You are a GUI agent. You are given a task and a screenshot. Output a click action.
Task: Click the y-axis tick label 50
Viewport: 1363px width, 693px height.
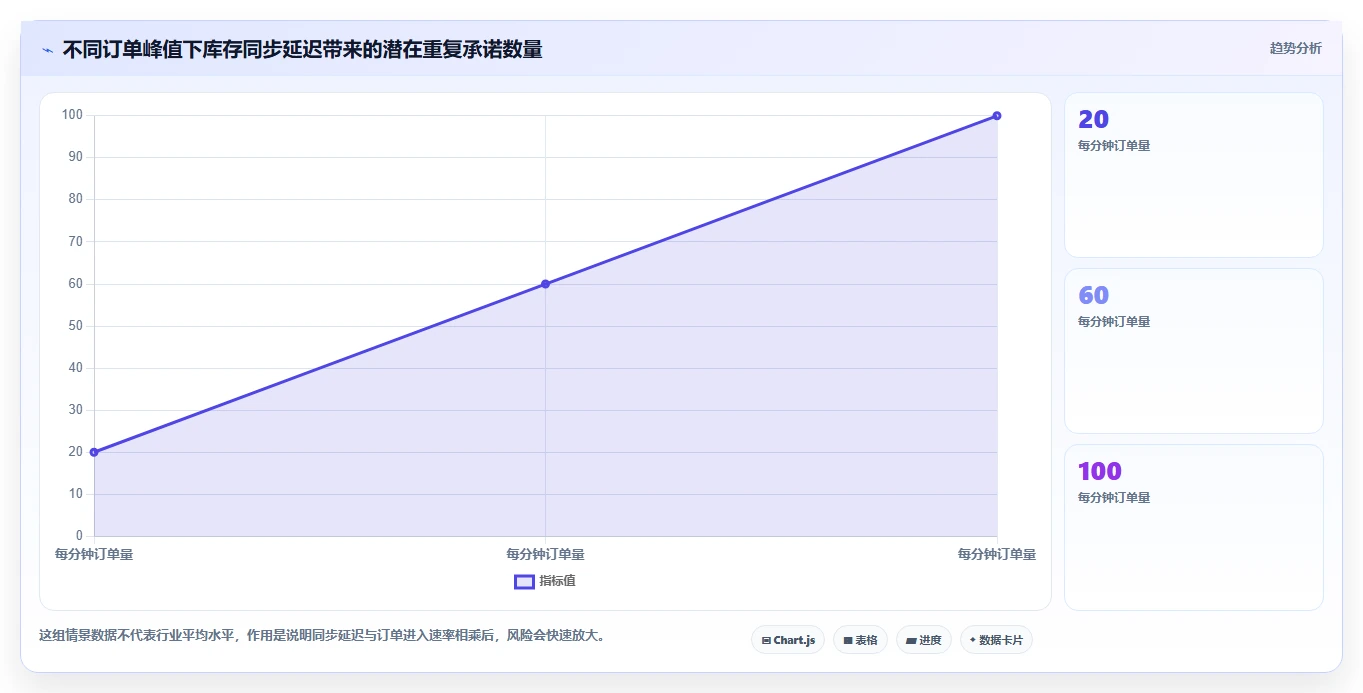(x=76, y=326)
